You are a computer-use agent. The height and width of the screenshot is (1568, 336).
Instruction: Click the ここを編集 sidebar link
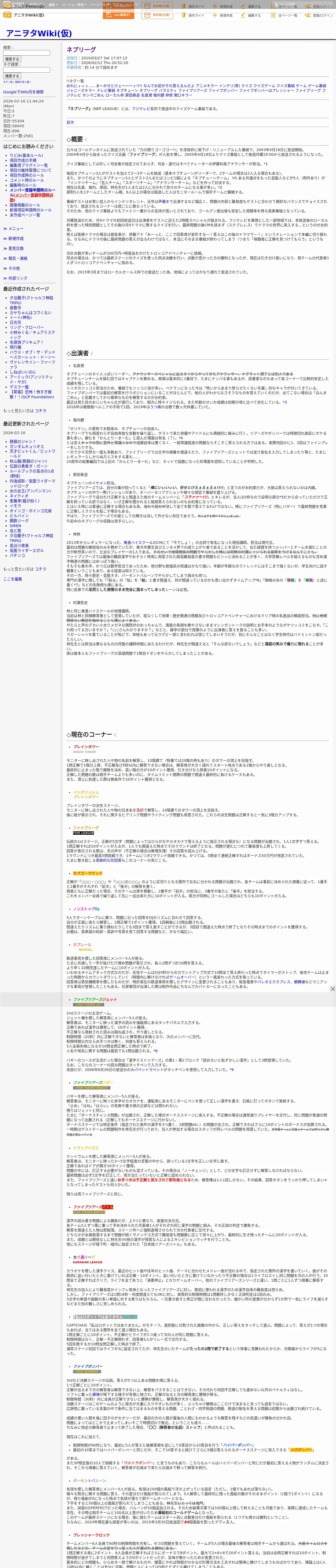12,579
